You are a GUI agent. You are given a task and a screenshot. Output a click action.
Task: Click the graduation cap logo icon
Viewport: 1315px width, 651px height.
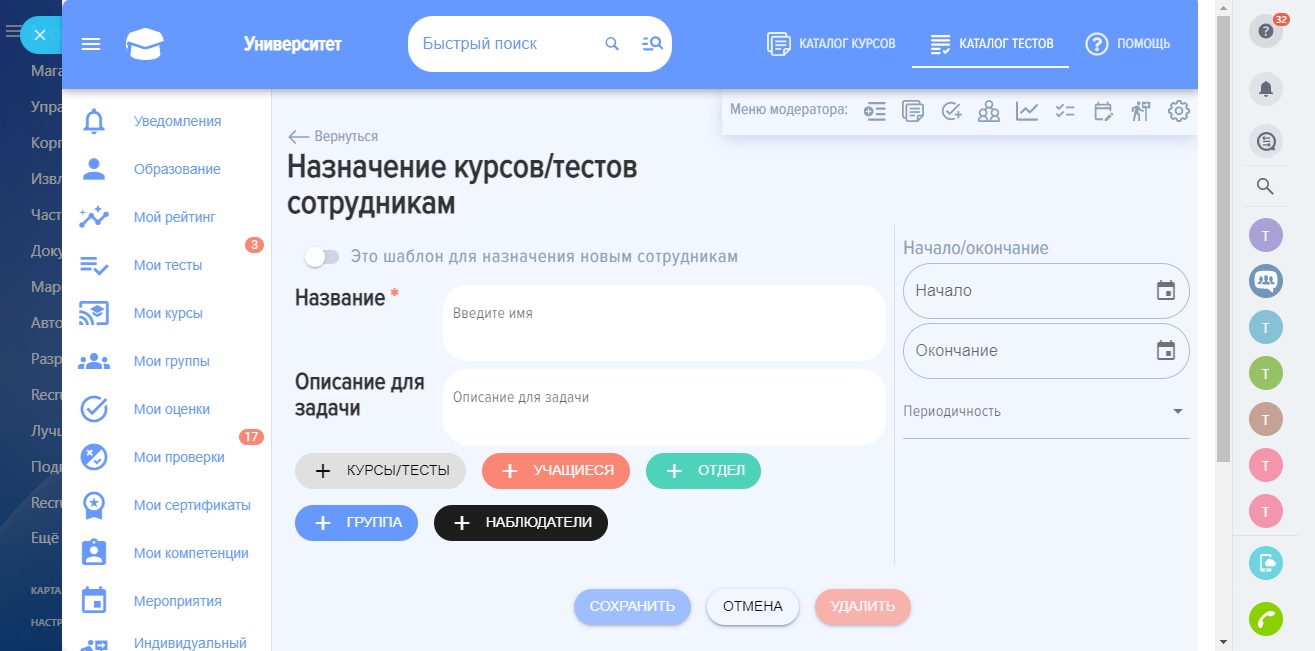[x=145, y=44]
